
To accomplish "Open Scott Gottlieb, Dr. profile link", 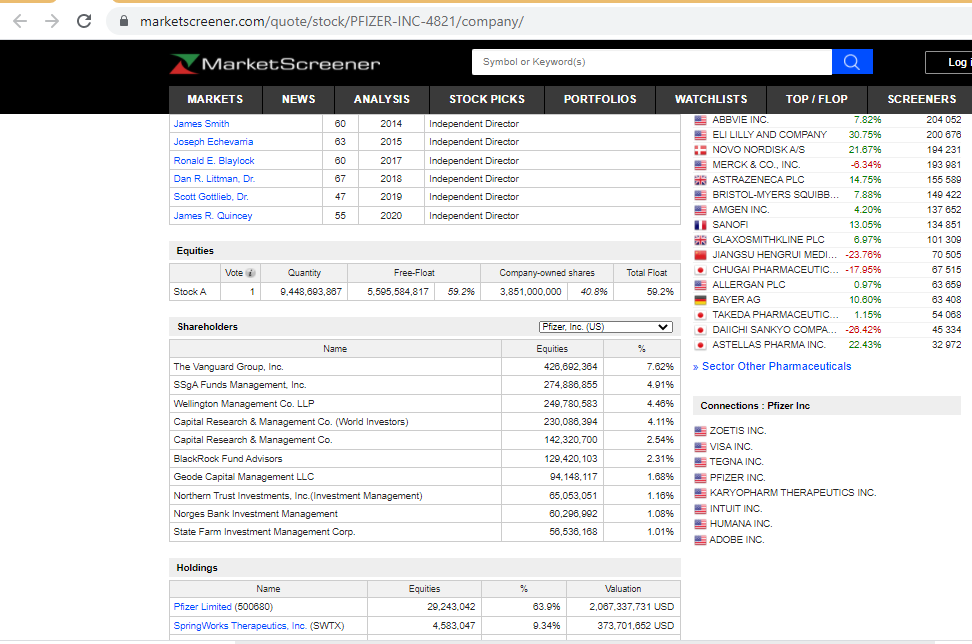I will (211, 197).
